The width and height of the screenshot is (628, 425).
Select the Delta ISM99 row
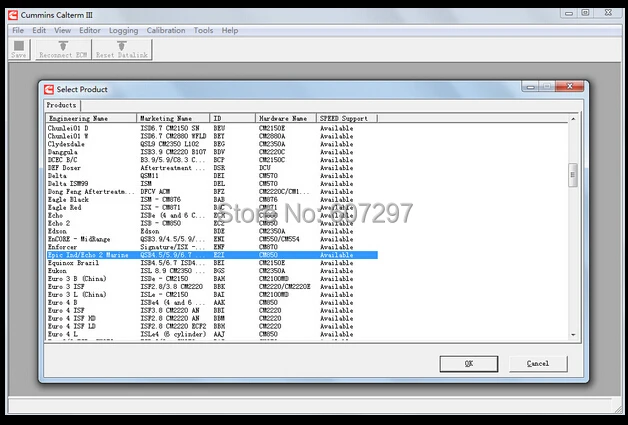tap(212, 184)
